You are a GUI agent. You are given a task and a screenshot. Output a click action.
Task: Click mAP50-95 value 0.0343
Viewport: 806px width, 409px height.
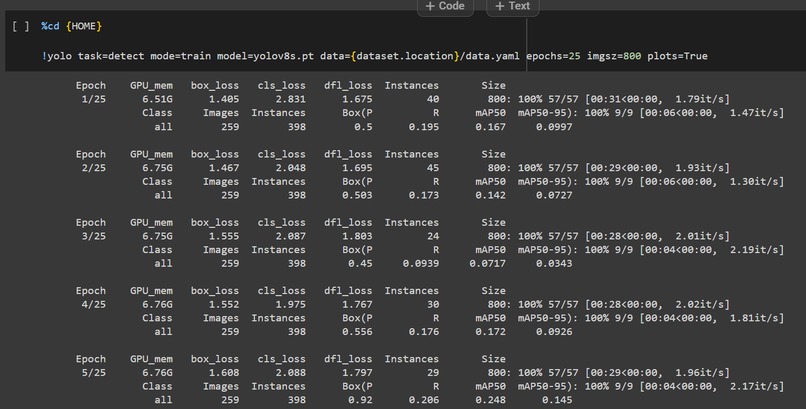pos(554,264)
